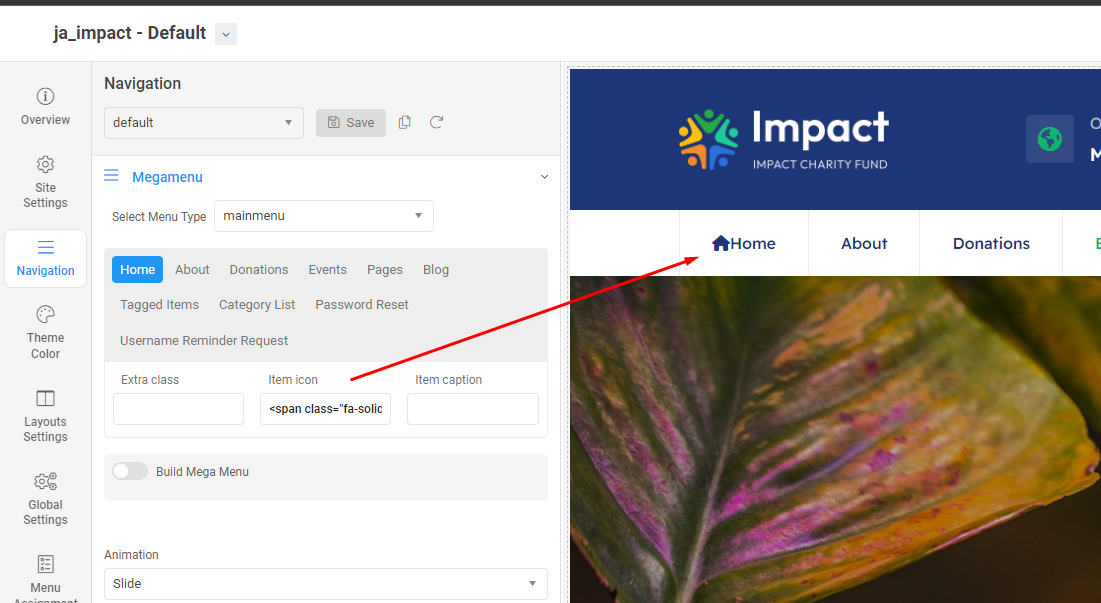
Task: Click the Megamenu section title
Action: 167,177
